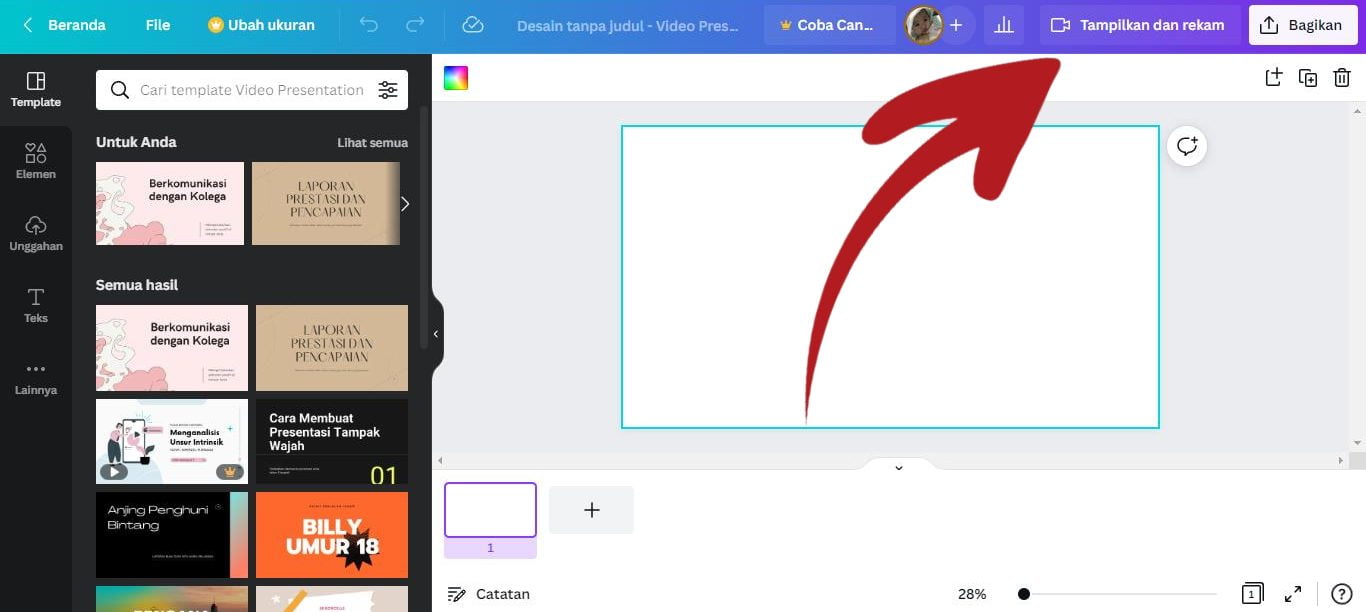Click Tampilkan dan rekam
Image resolution: width=1366 pixels, height=612 pixels.
(1138, 24)
